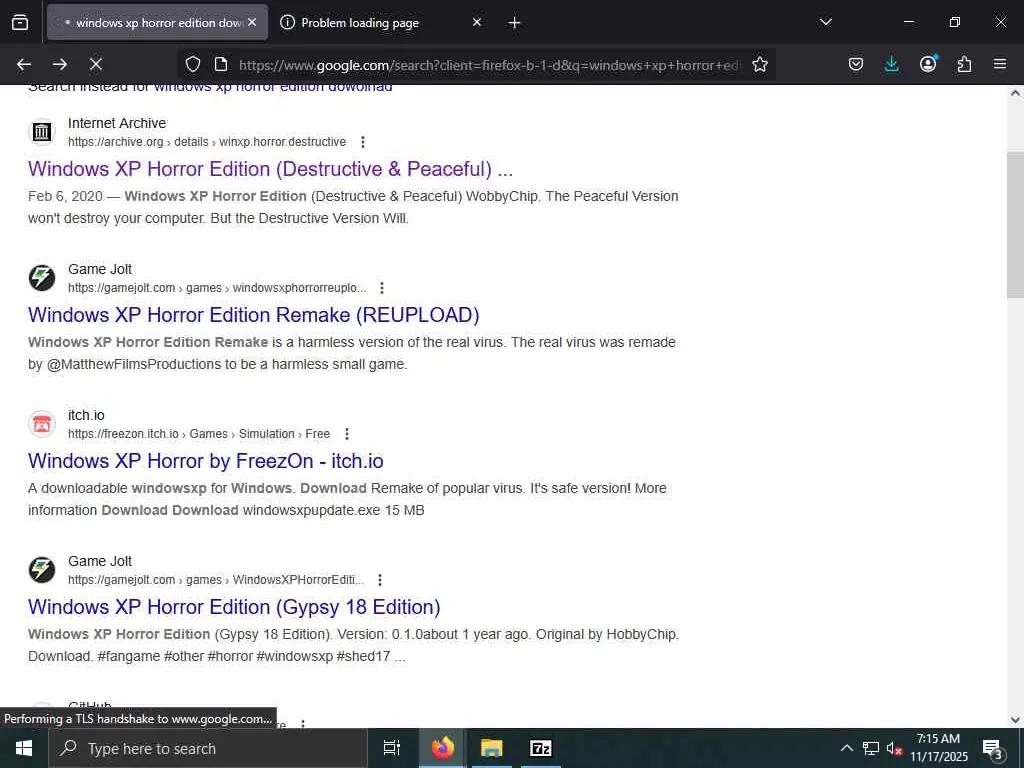Switch to windows xp horror edition tab
Viewport: 1024px width, 768px height.
coord(157,22)
